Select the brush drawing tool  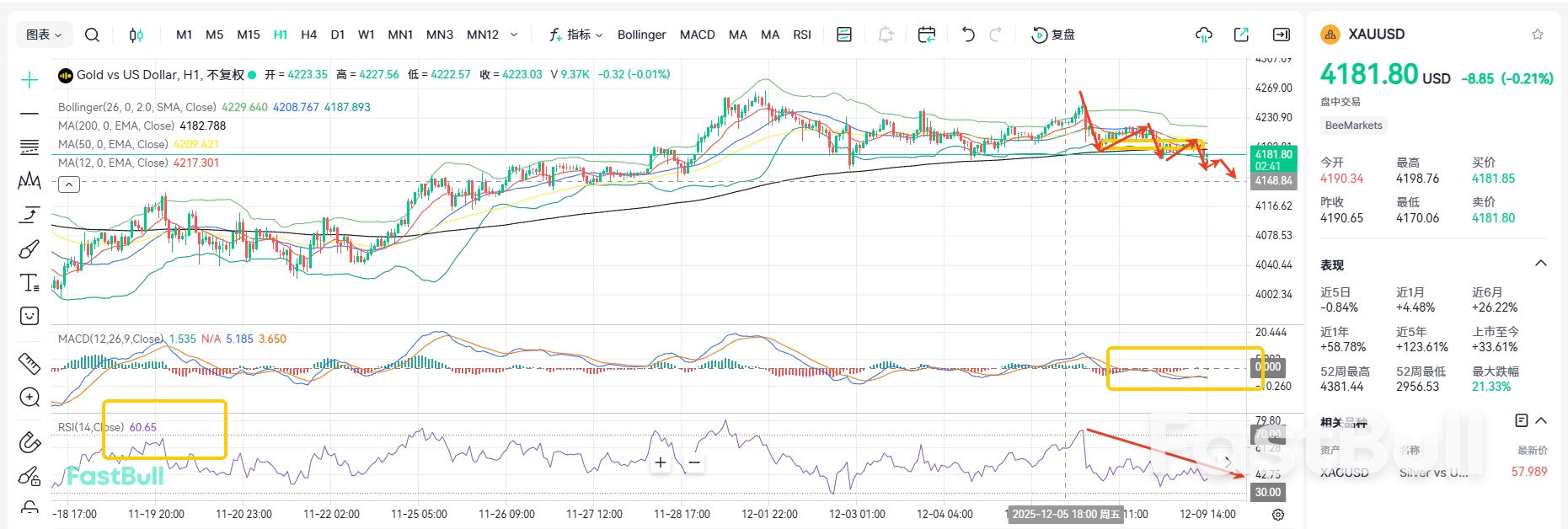29,249
